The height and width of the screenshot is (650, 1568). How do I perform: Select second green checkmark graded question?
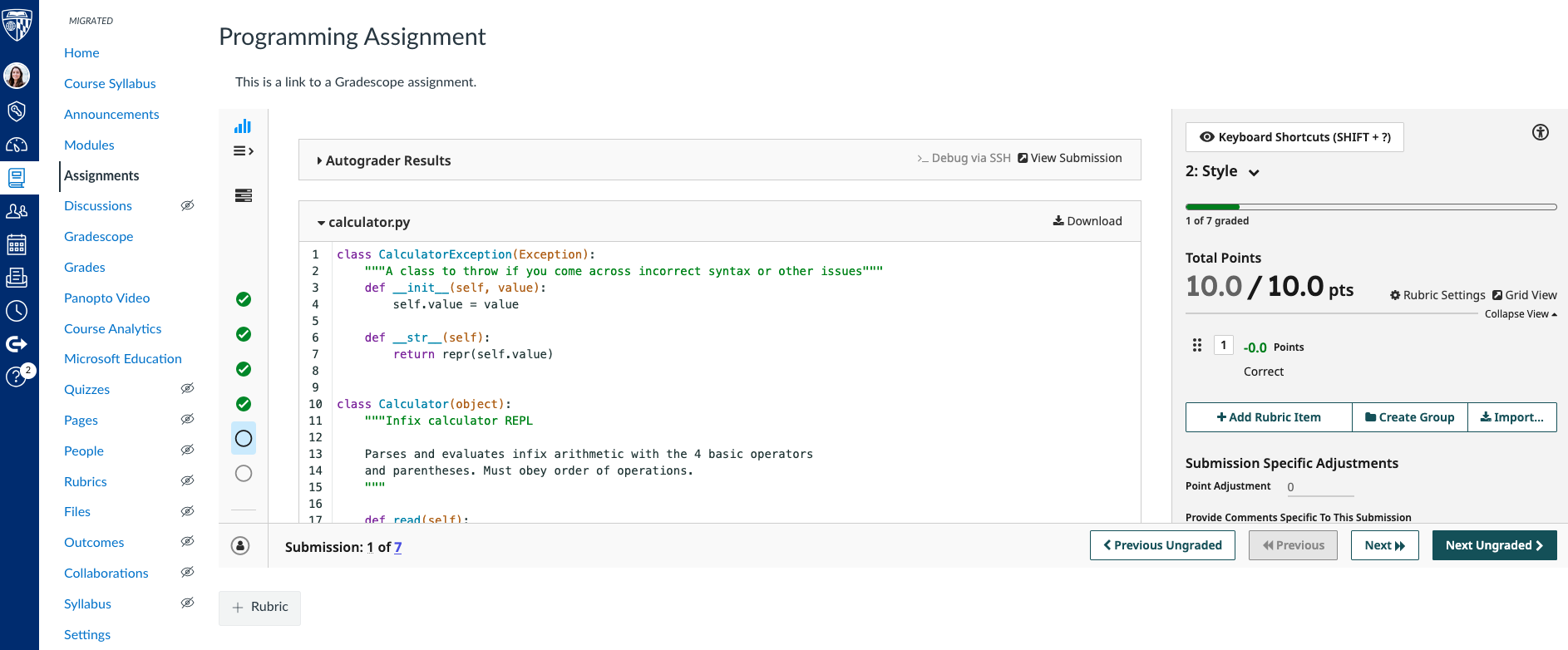(244, 334)
